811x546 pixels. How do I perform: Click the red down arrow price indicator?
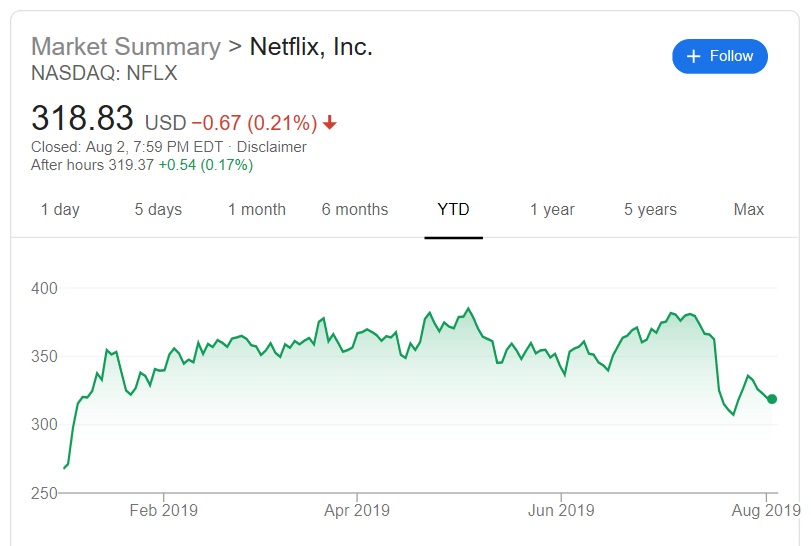[x=330, y=123]
